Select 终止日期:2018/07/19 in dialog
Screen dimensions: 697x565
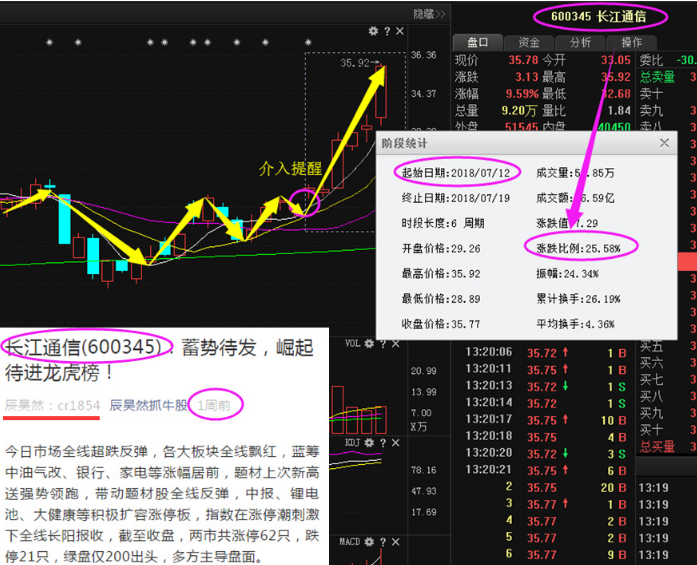click(x=456, y=198)
